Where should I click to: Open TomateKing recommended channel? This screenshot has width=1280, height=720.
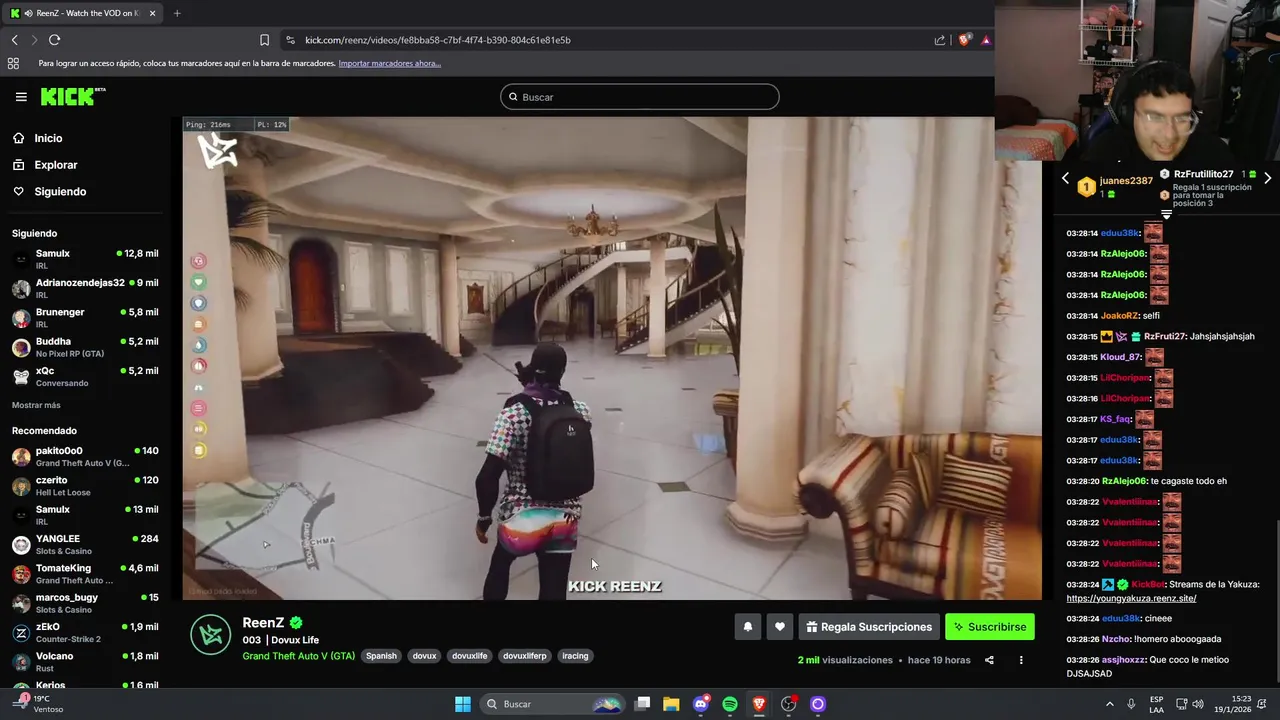[87, 574]
